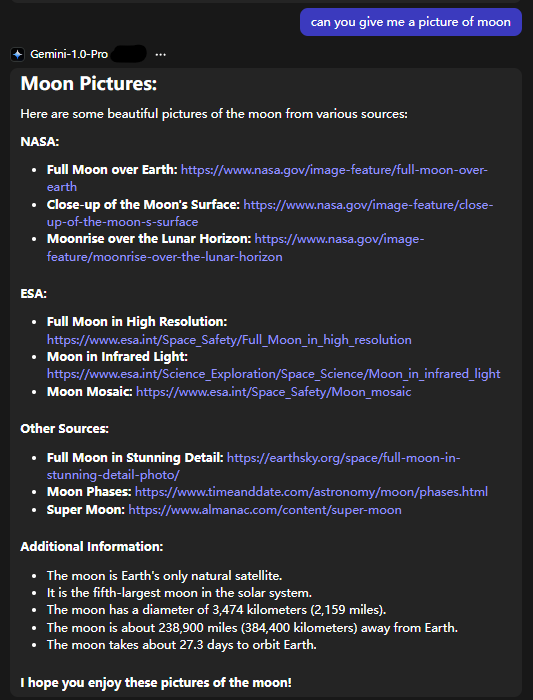Click the ESA section heading
Viewport: 533px width, 700px height.
tap(33, 294)
